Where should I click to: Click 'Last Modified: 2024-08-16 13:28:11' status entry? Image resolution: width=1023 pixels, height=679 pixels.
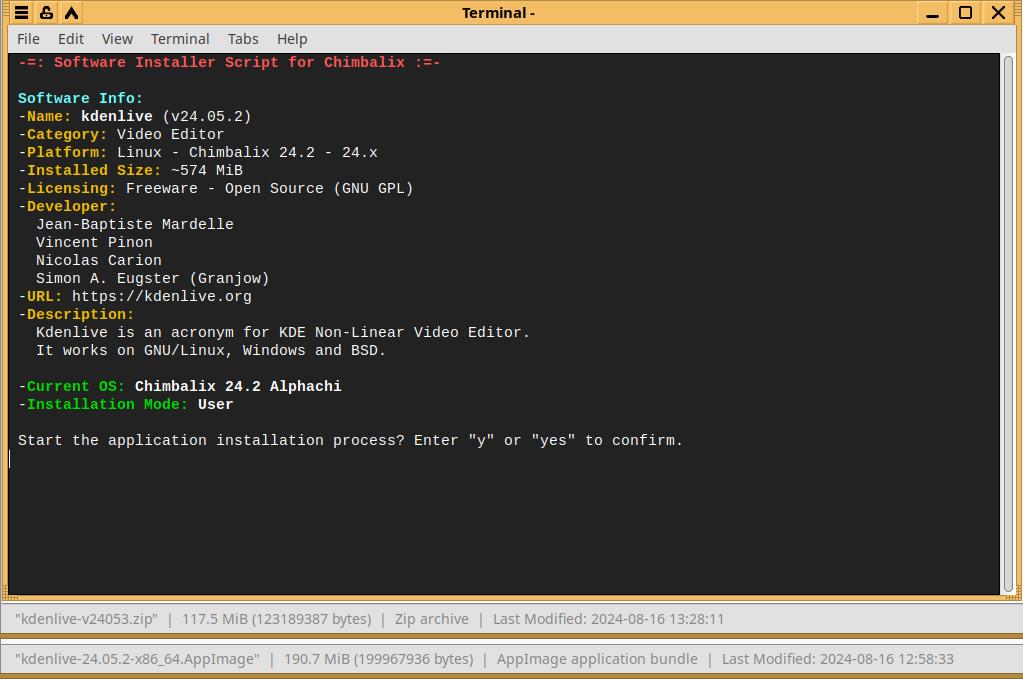point(608,619)
